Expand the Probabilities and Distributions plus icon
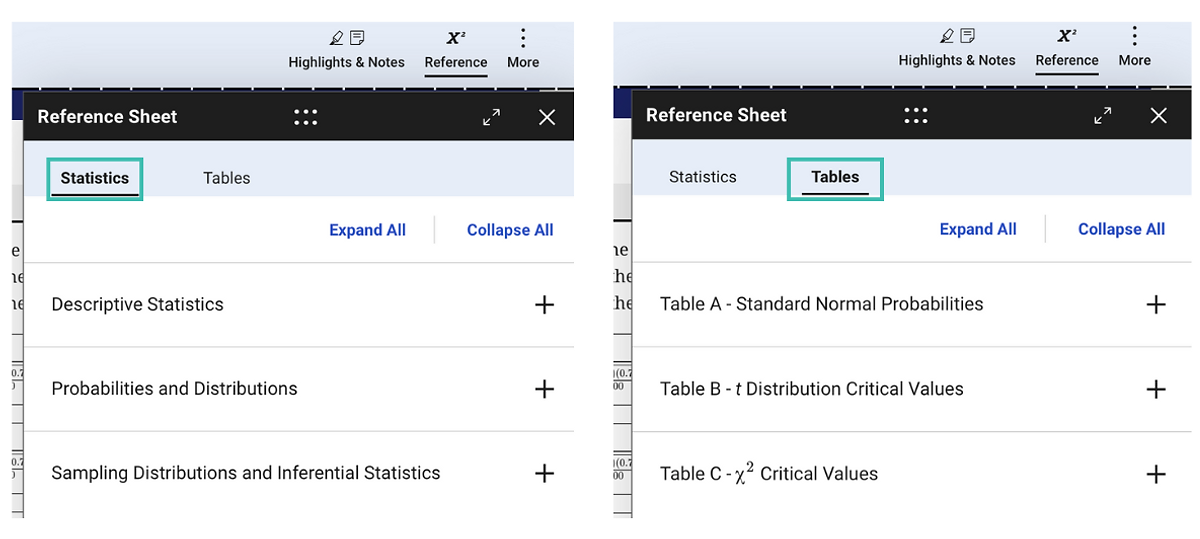 [544, 389]
